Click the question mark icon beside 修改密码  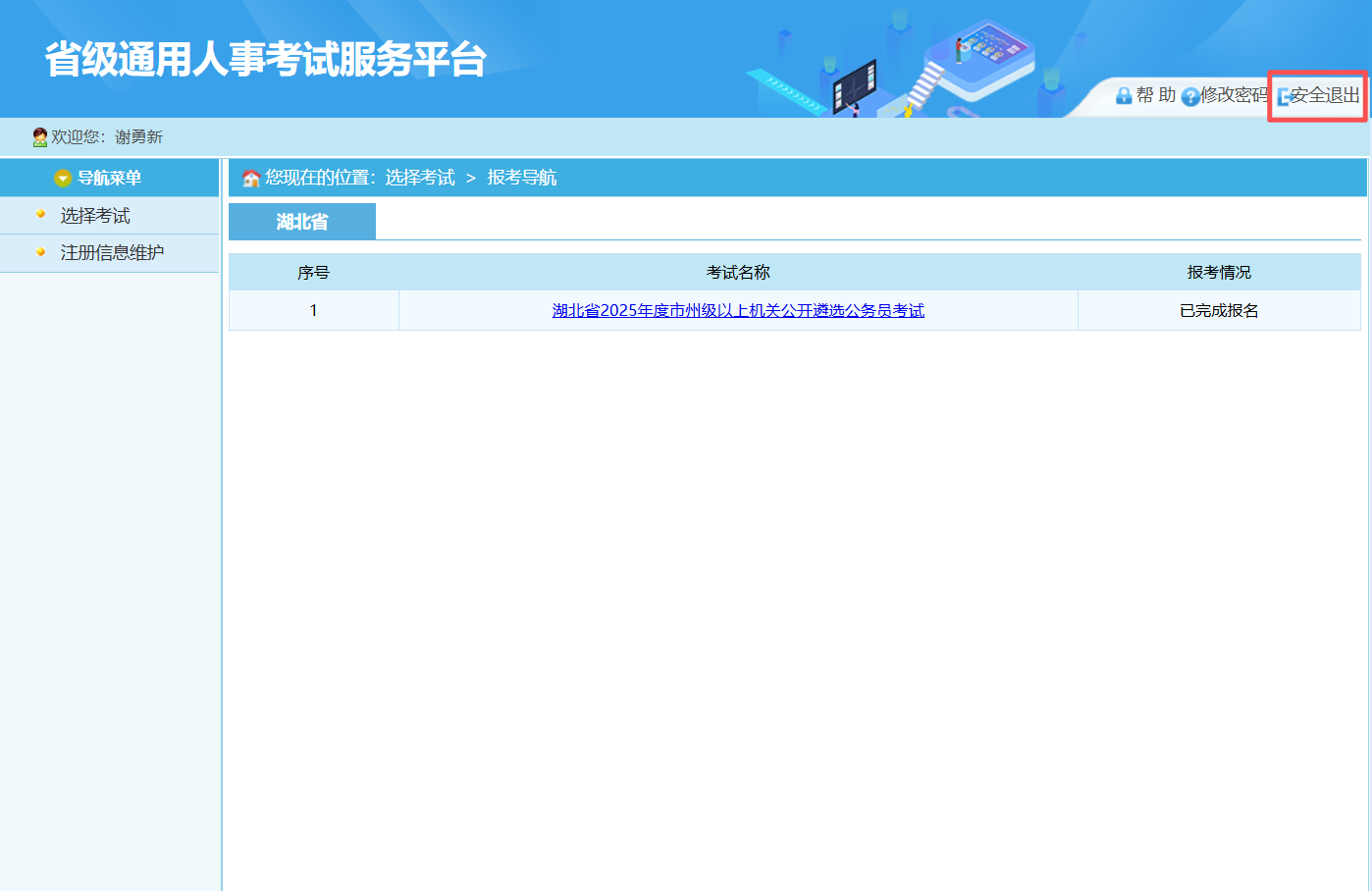[1189, 96]
